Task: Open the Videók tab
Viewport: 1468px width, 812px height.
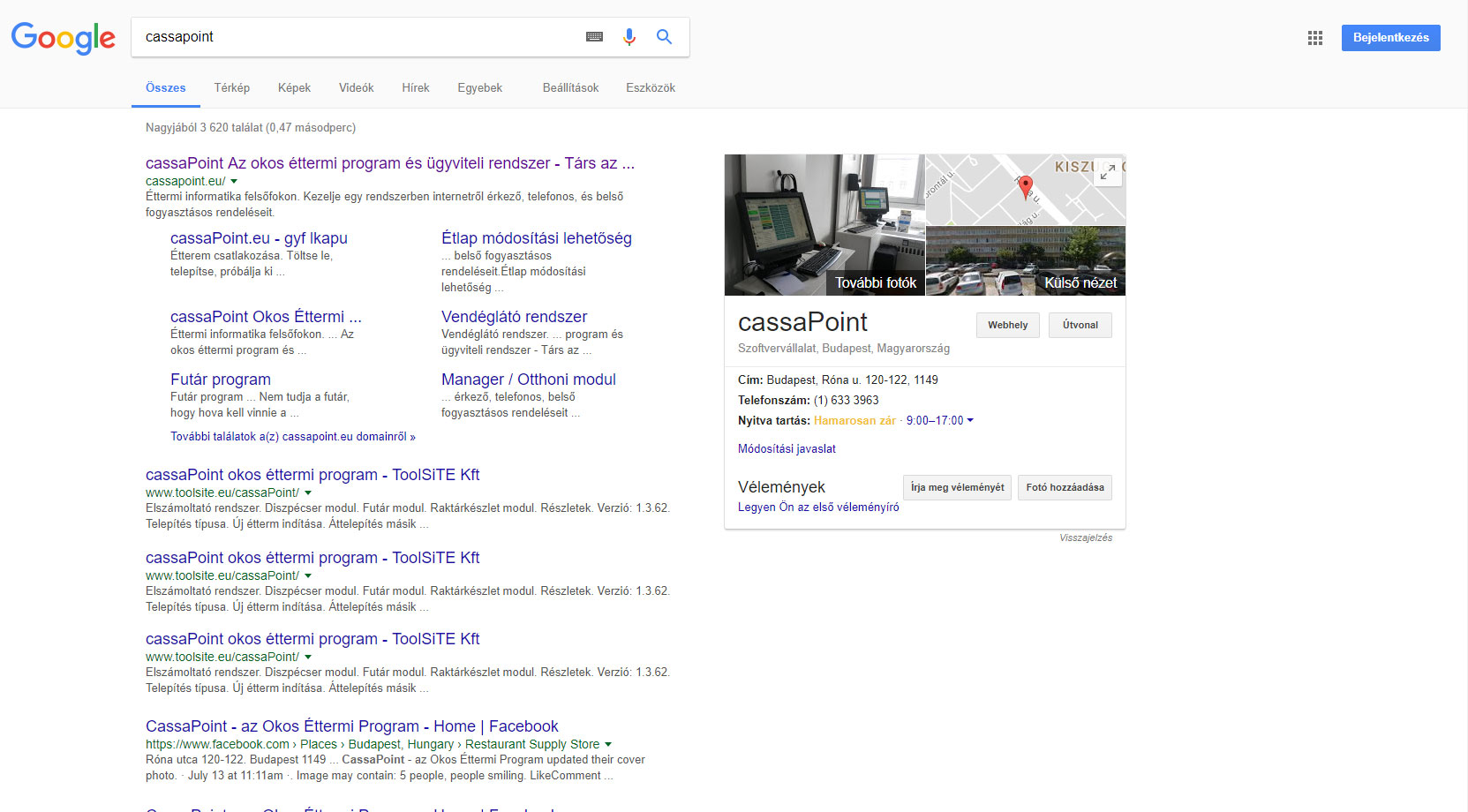Action: click(357, 88)
